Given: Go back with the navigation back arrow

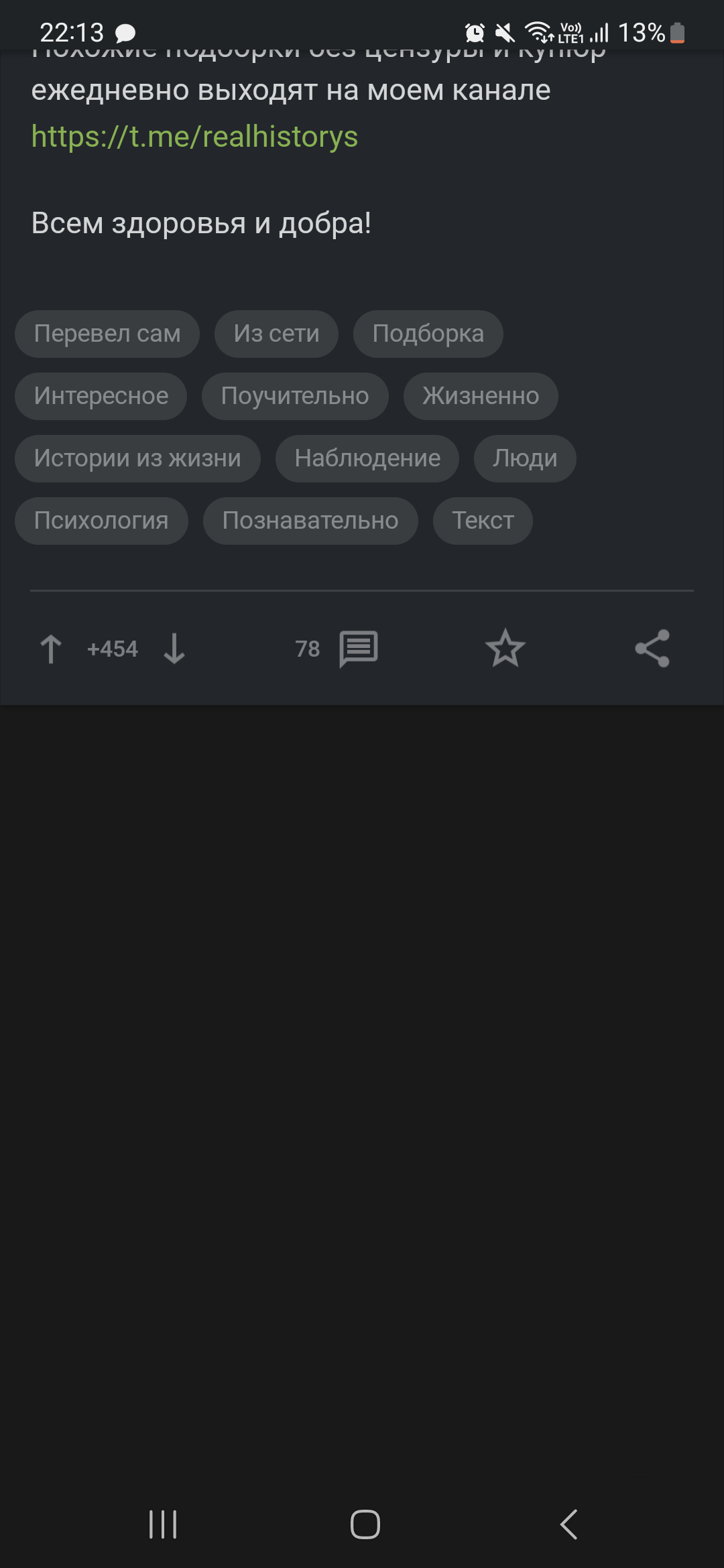Looking at the screenshot, I should (568, 1524).
